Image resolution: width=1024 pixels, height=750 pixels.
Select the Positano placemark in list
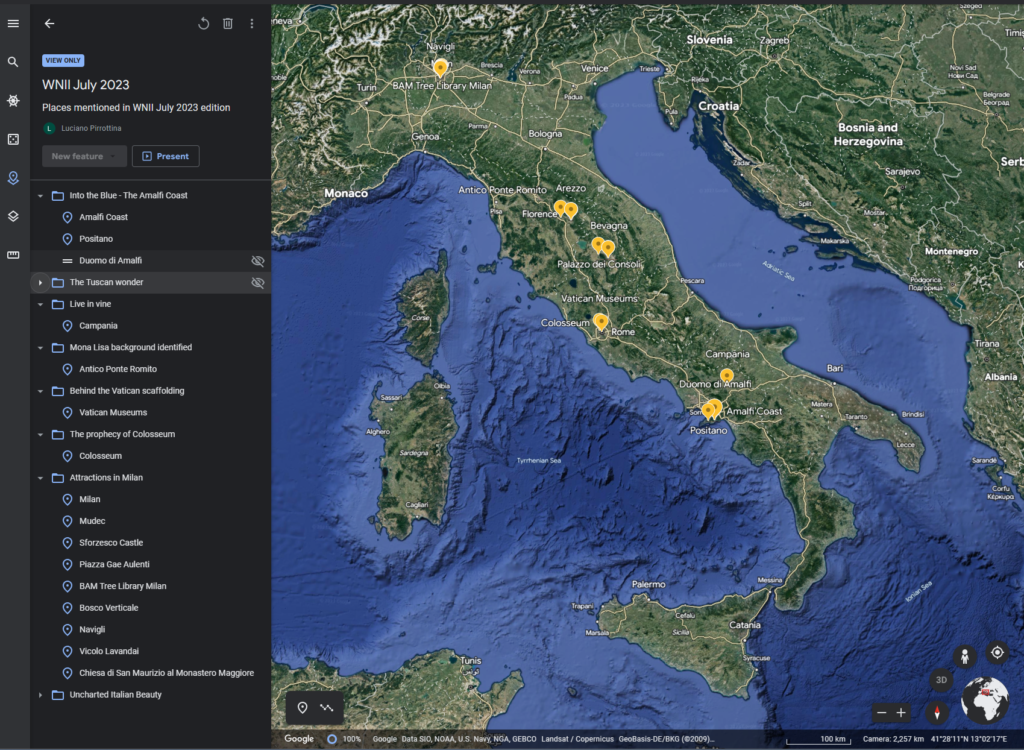[150, 239]
